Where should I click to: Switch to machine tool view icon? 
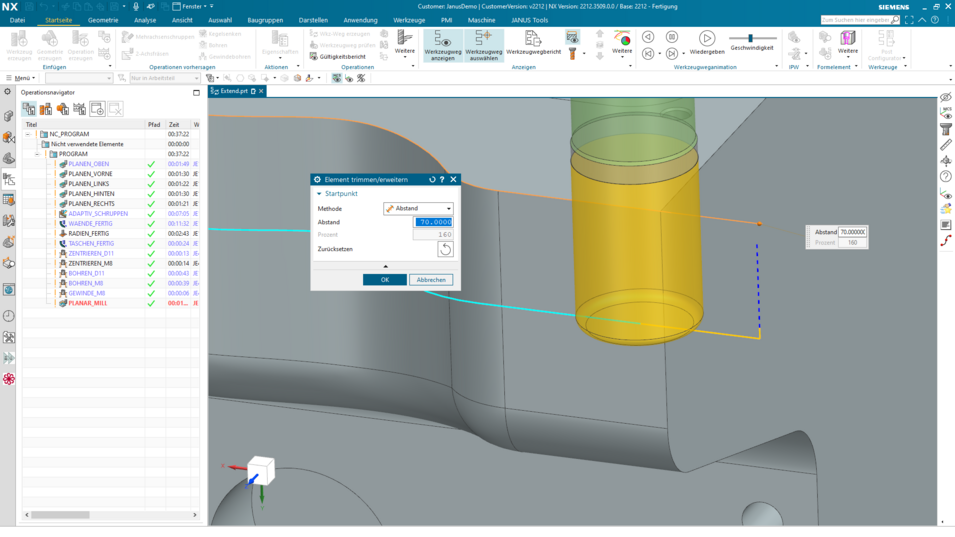46,109
